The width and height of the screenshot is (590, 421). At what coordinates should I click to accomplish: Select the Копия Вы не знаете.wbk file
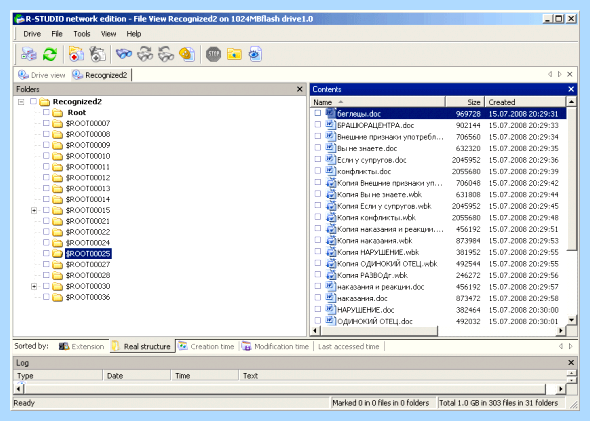(x=379, y=194)
